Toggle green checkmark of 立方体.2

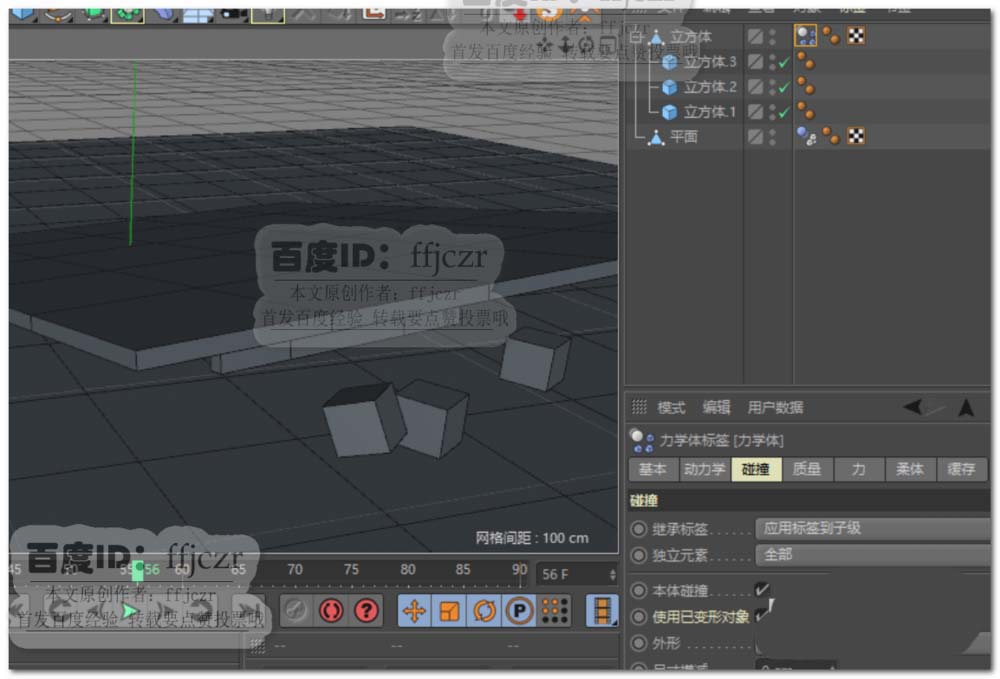(784, 87)
